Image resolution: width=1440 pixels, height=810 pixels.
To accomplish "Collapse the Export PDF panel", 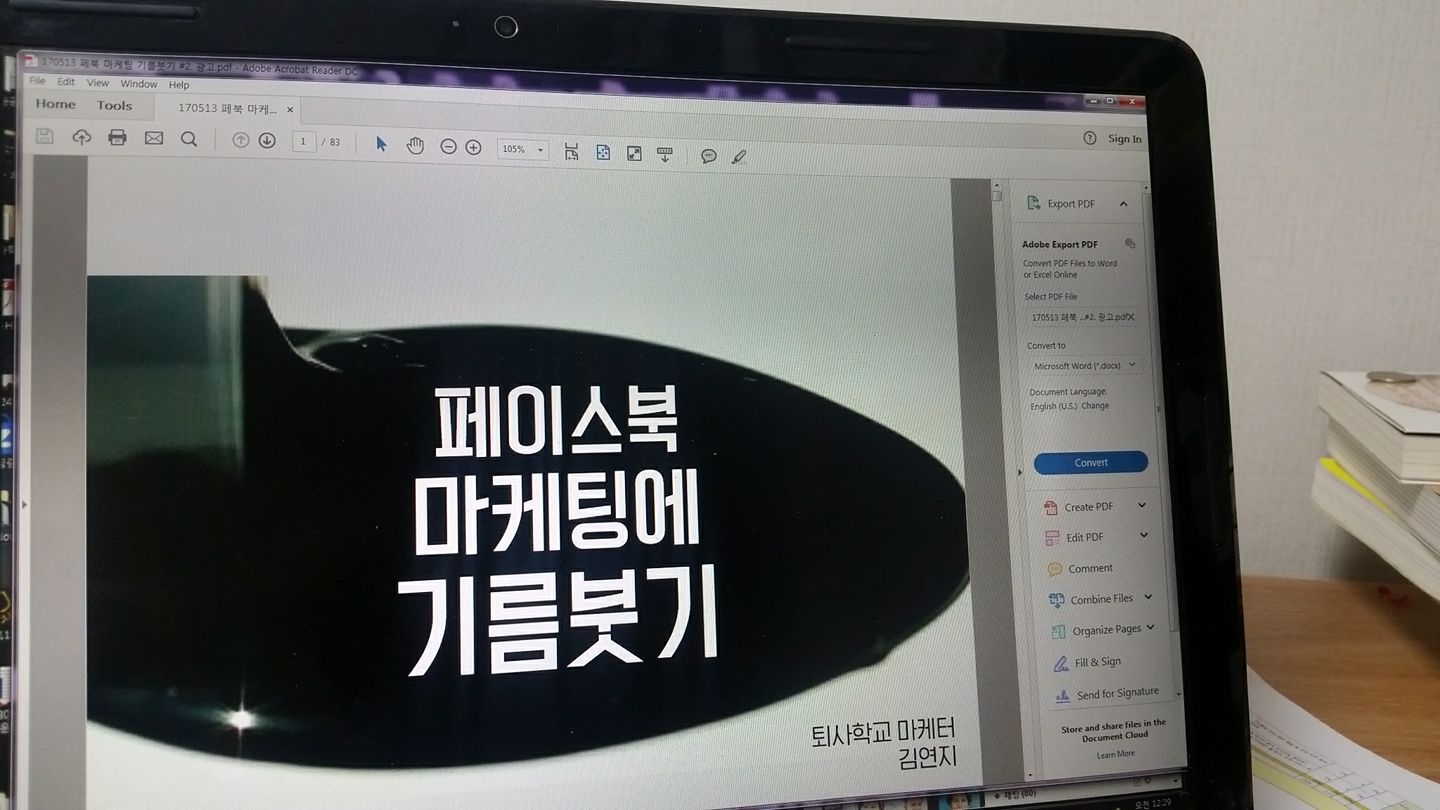I will [x=1123, y=204].
